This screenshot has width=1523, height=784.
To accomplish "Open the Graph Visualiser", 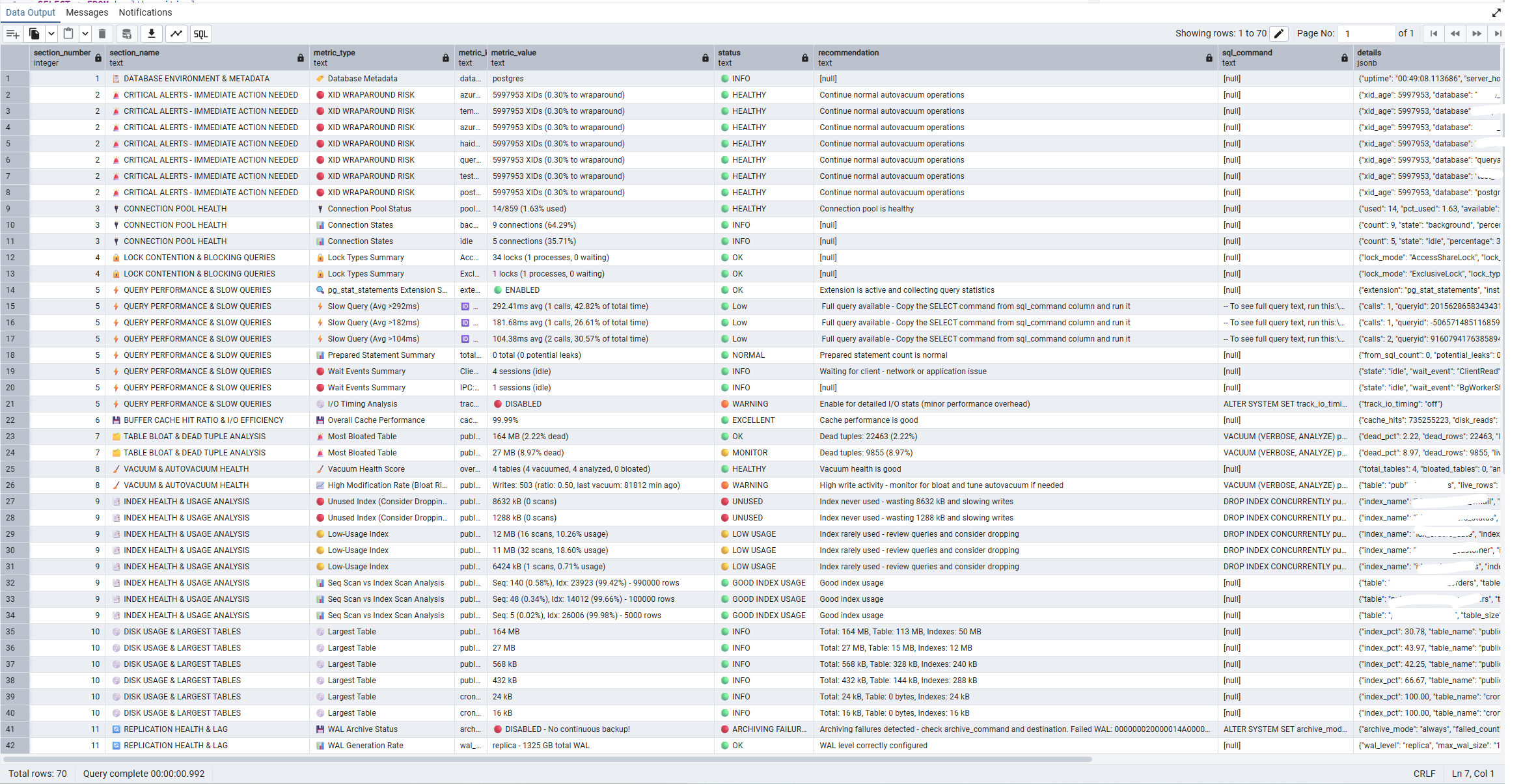I will click(x=176, y=34).
